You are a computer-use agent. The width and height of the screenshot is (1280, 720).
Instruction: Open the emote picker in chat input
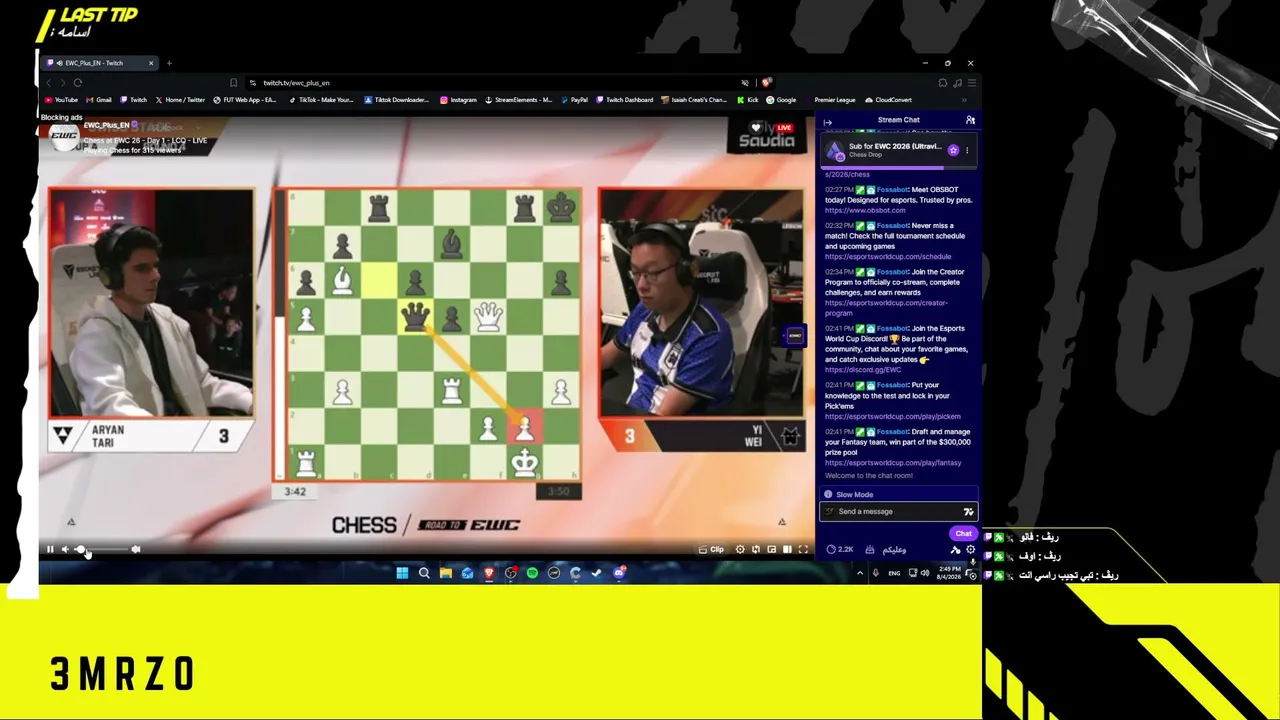click(x=968, y=512)
